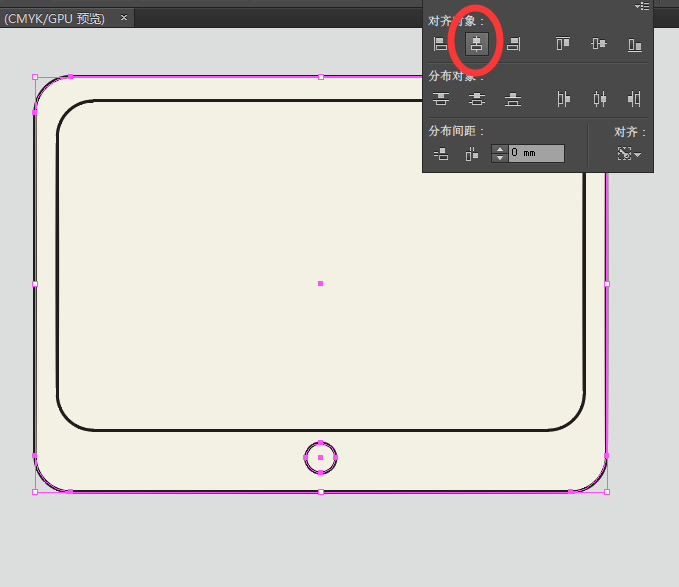Click the vertical align top icon
The width and height of the screenshot is (679, 587).
tap(563, 44)
